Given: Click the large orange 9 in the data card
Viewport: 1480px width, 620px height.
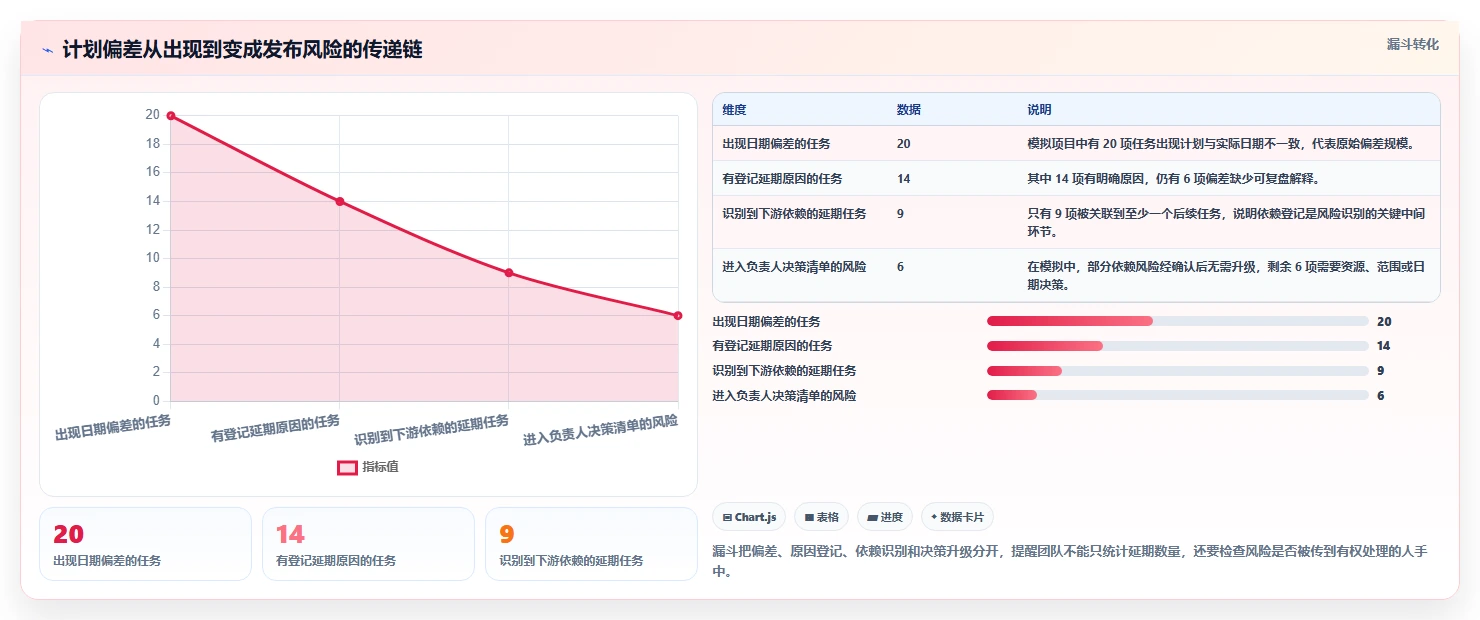Looking at the screenshot, I should point(506,534).
